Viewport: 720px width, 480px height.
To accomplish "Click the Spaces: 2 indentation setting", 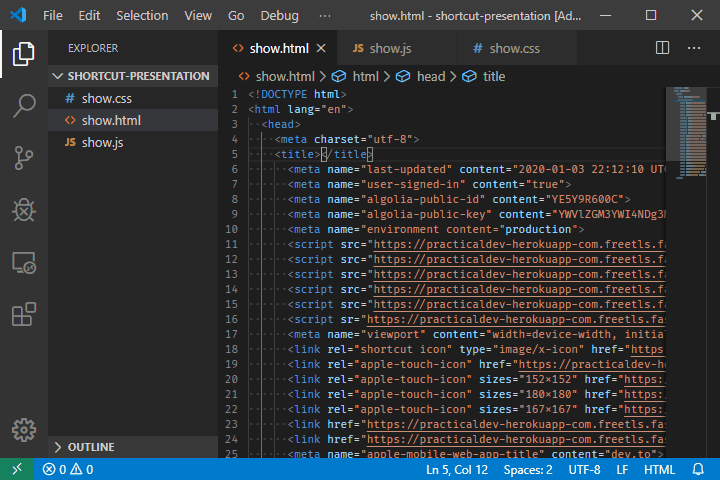I will click(x=527, y=469).
